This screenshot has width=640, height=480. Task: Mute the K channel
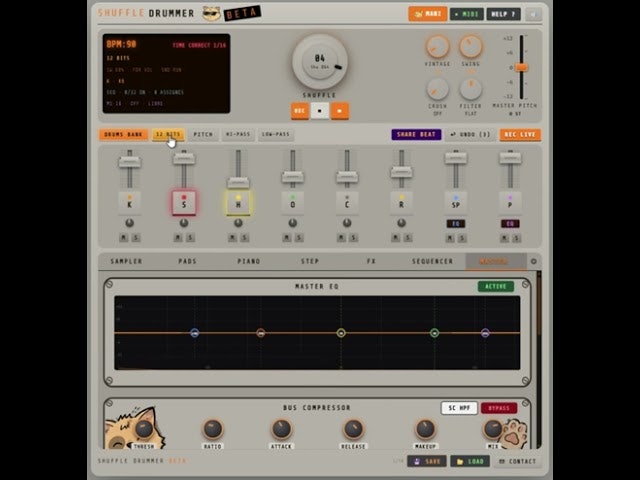pyautogui.click(x=124, y=238)
